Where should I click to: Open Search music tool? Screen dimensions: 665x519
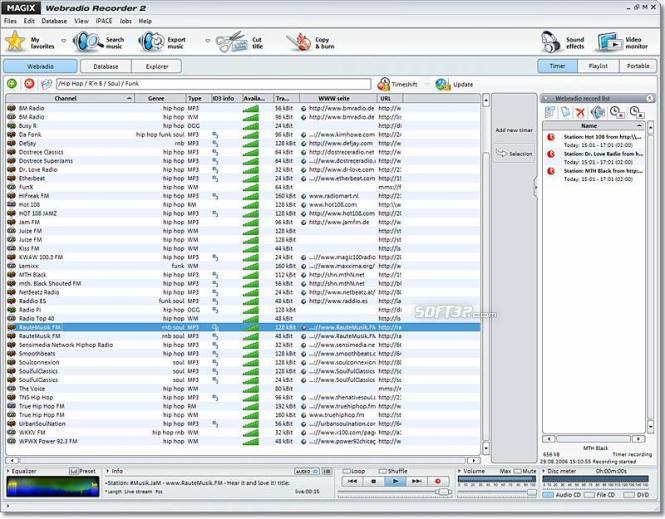tap(99, 42)
